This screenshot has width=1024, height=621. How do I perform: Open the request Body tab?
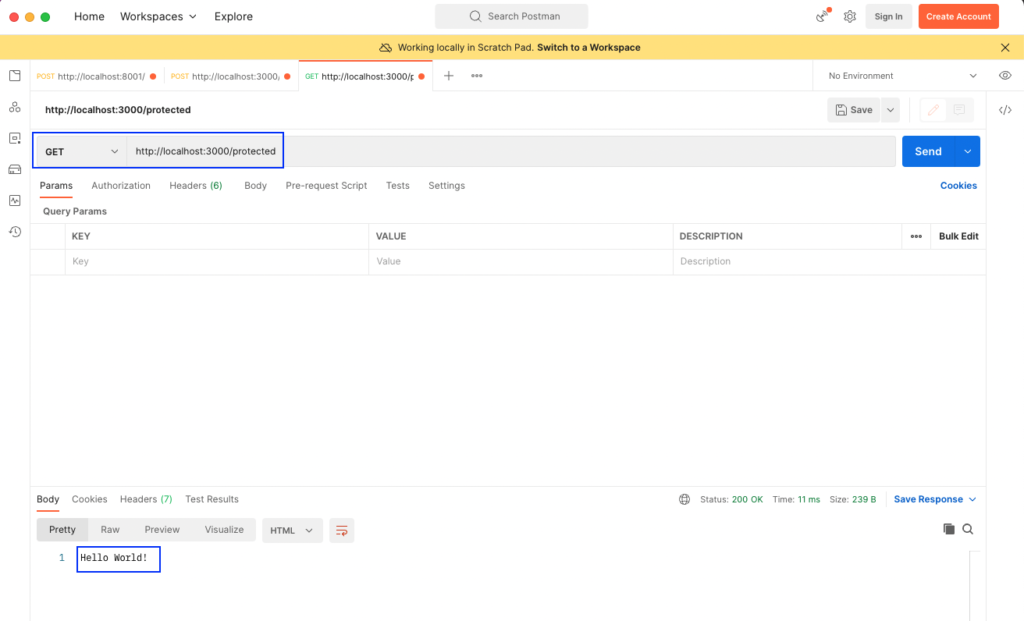255,185
